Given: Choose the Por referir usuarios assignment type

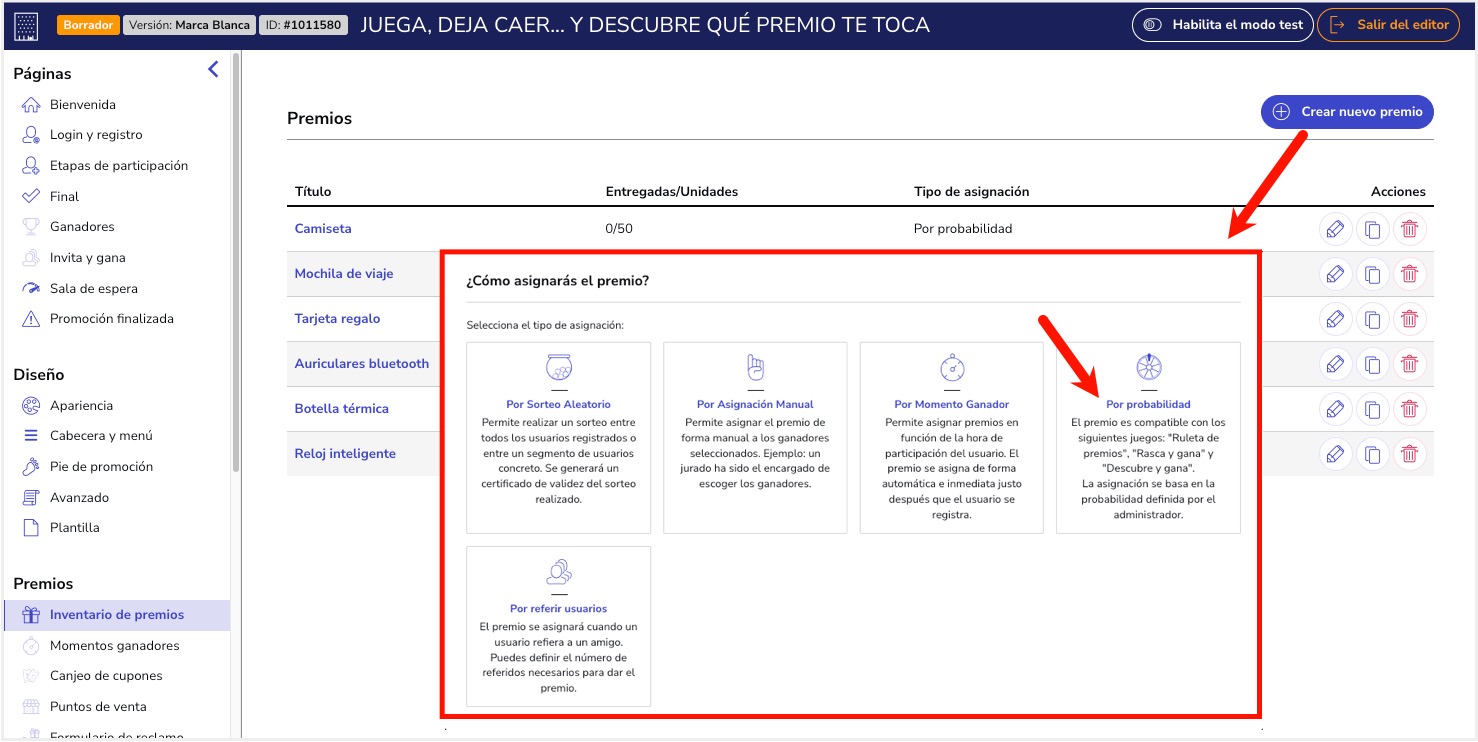Looking at the screenshot, I should coord(558,625).
